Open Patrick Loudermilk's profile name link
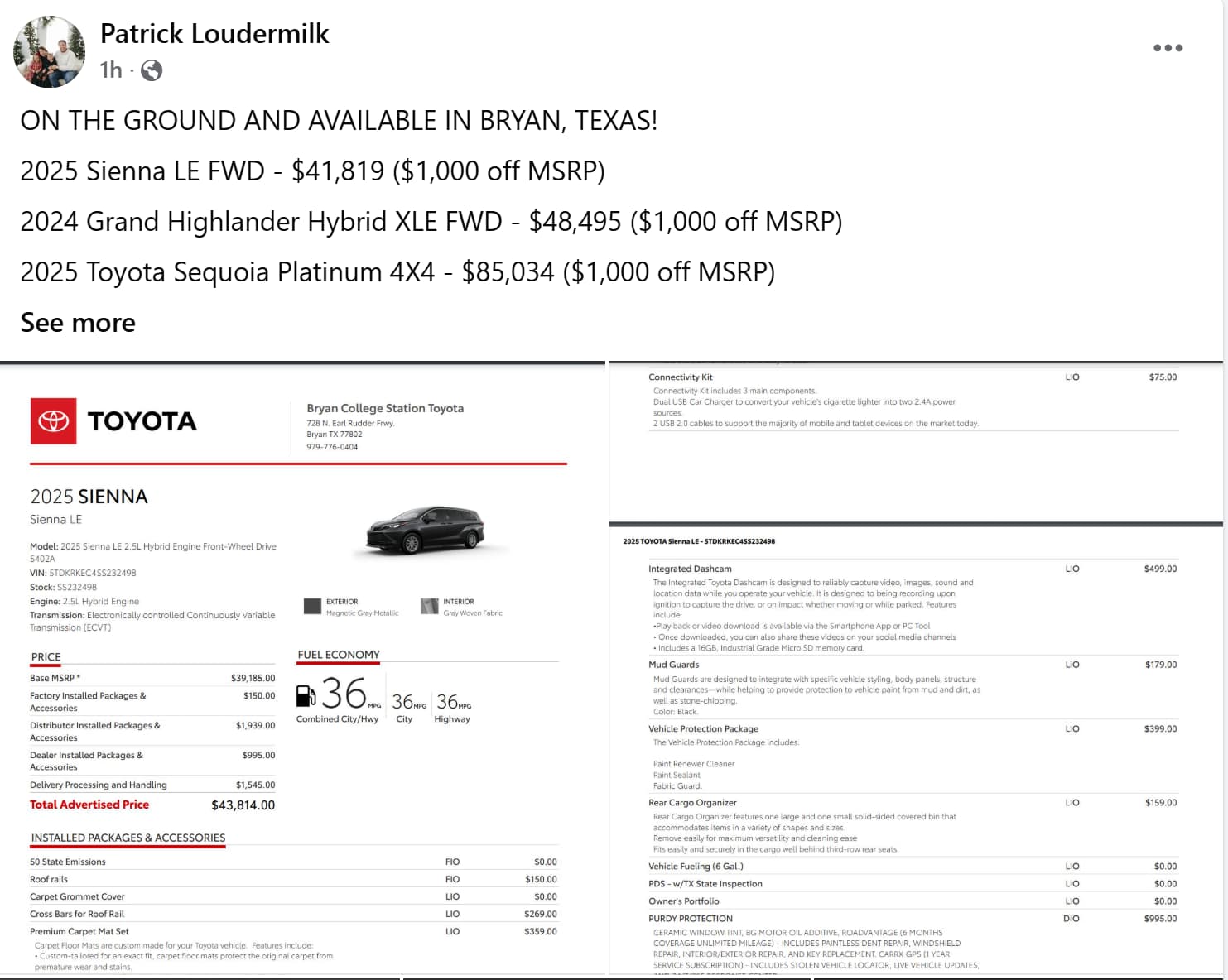 point(214,33)
